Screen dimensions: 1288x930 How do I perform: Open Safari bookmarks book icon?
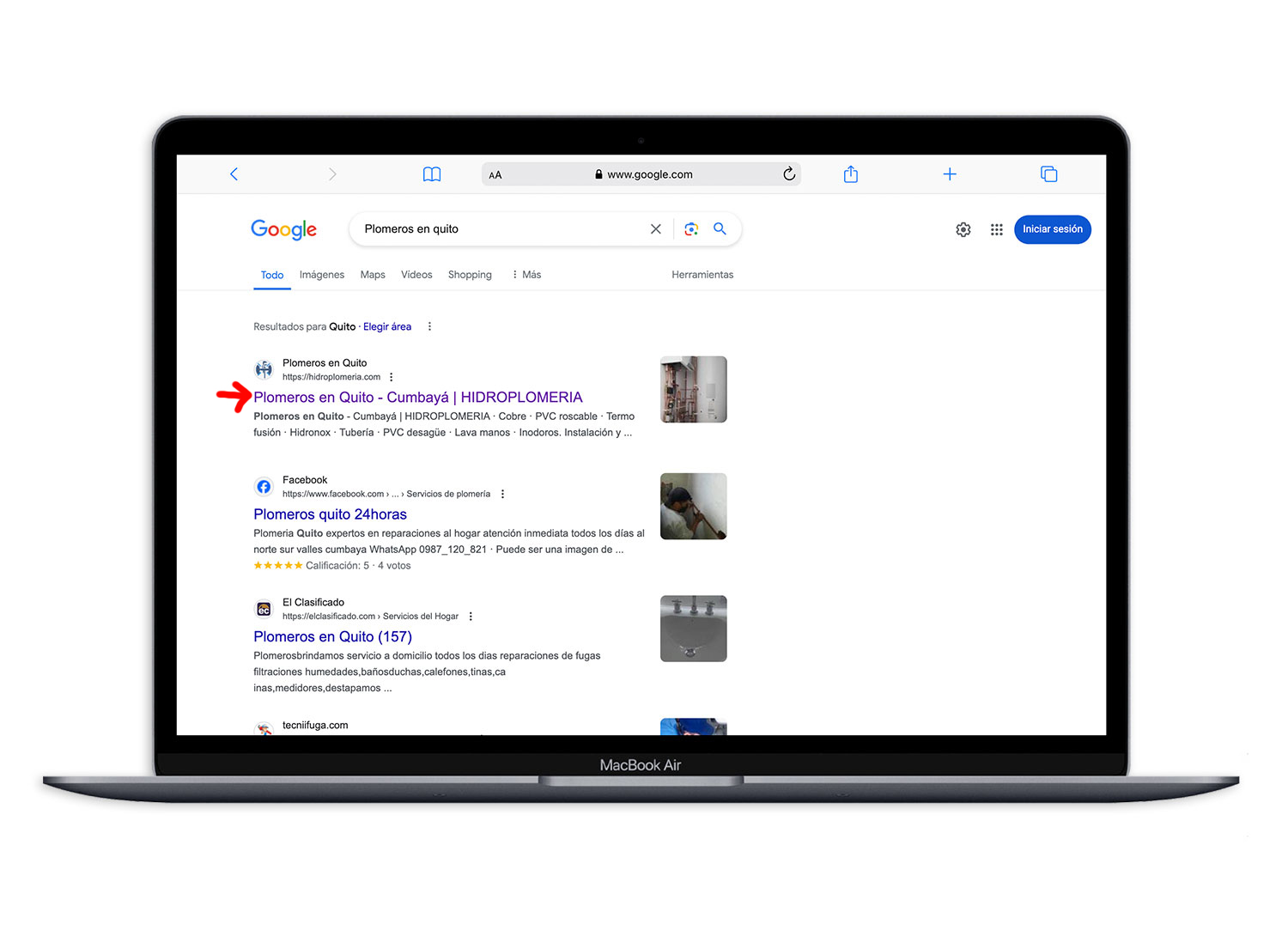tap(432, 174)
